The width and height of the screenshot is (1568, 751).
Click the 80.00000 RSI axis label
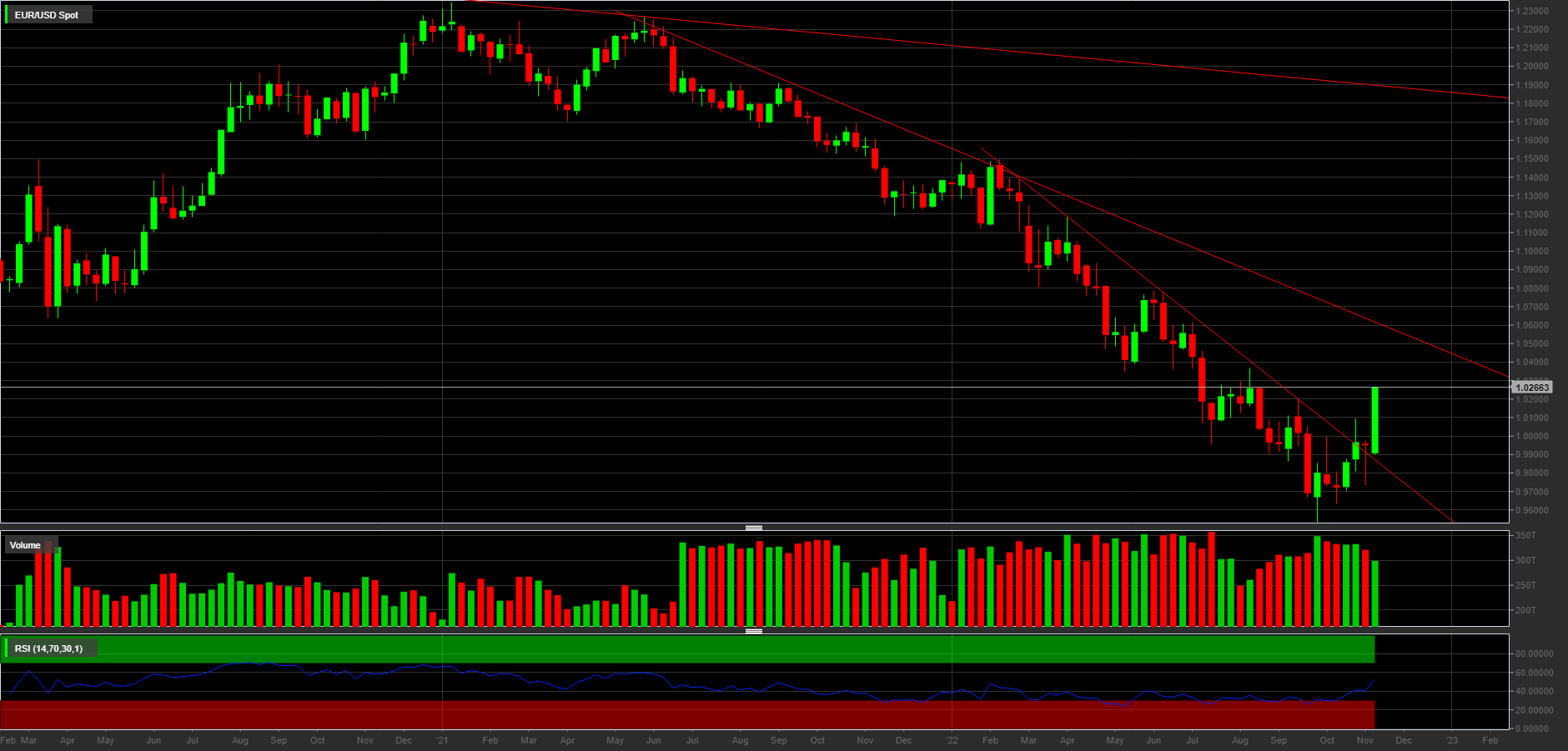click(1535, 654)
